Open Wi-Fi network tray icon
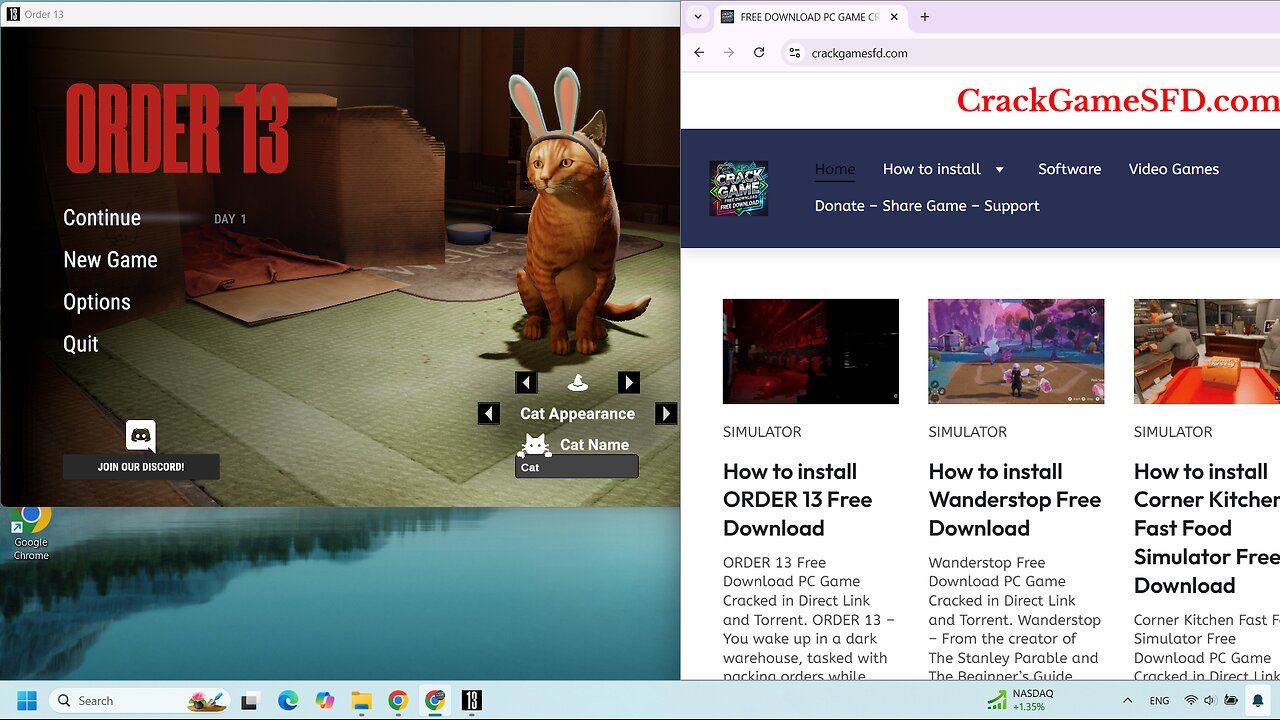 [x=1191, y=701]
